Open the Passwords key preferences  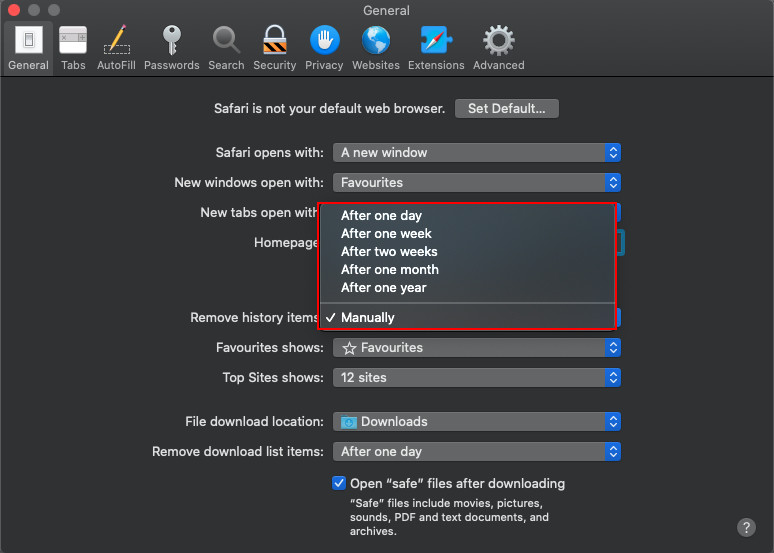point(171,48)
